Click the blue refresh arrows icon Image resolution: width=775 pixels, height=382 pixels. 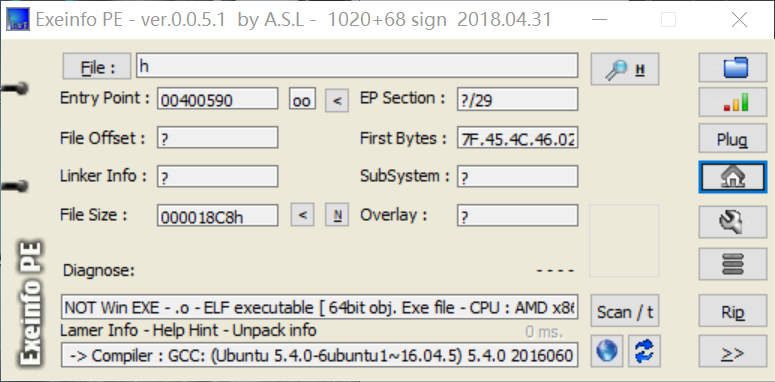click(644, 351)
